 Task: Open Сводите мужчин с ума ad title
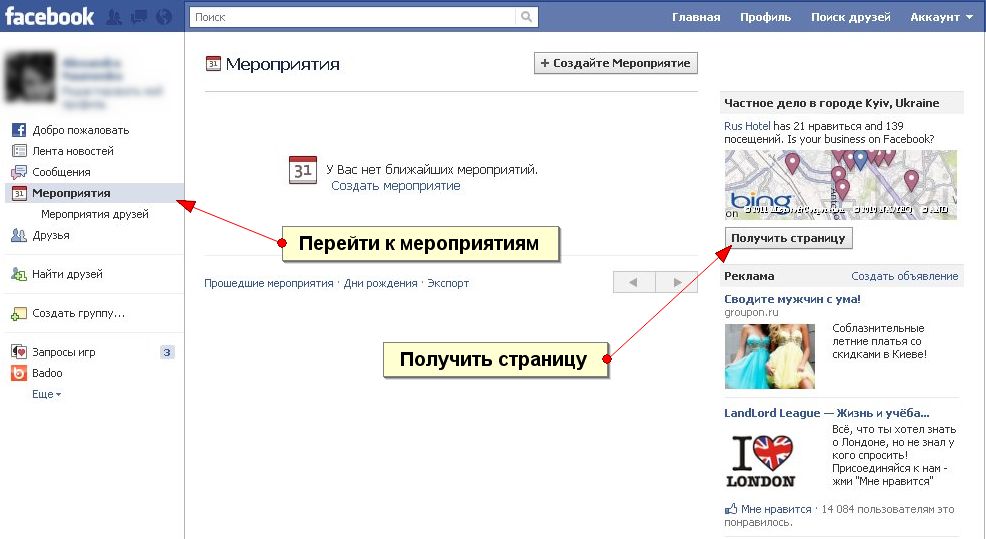coord(792,299)
